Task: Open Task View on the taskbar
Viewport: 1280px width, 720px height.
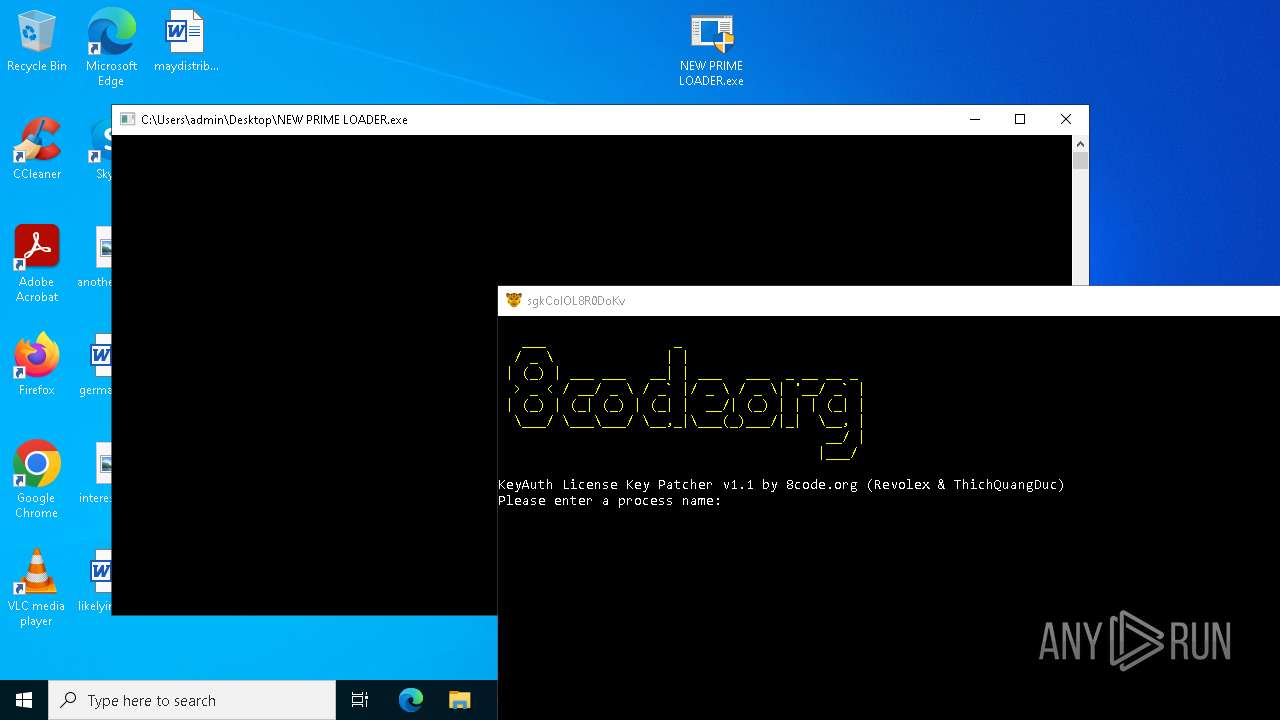Action: (x=360, y=700)
